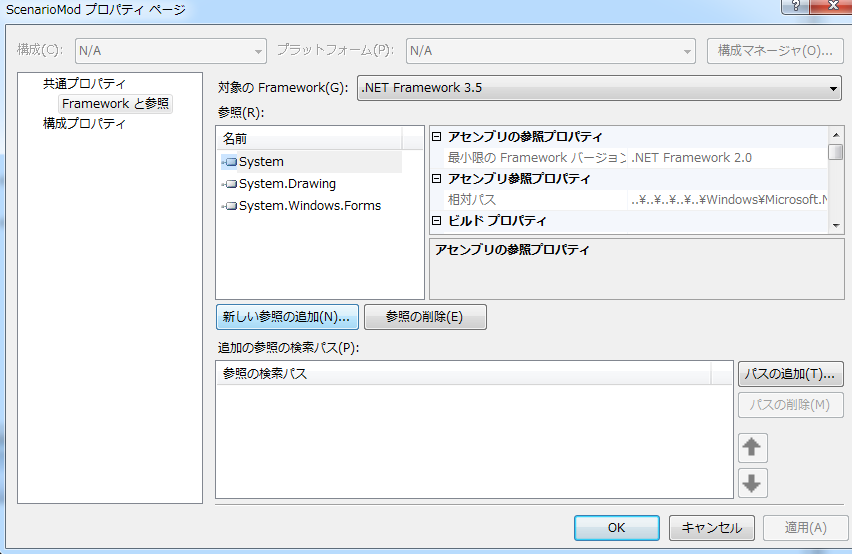This screenshot has width=852, height=554.
Task: Click the System.Windows.Forms reference icon
Action: (229, 206)
